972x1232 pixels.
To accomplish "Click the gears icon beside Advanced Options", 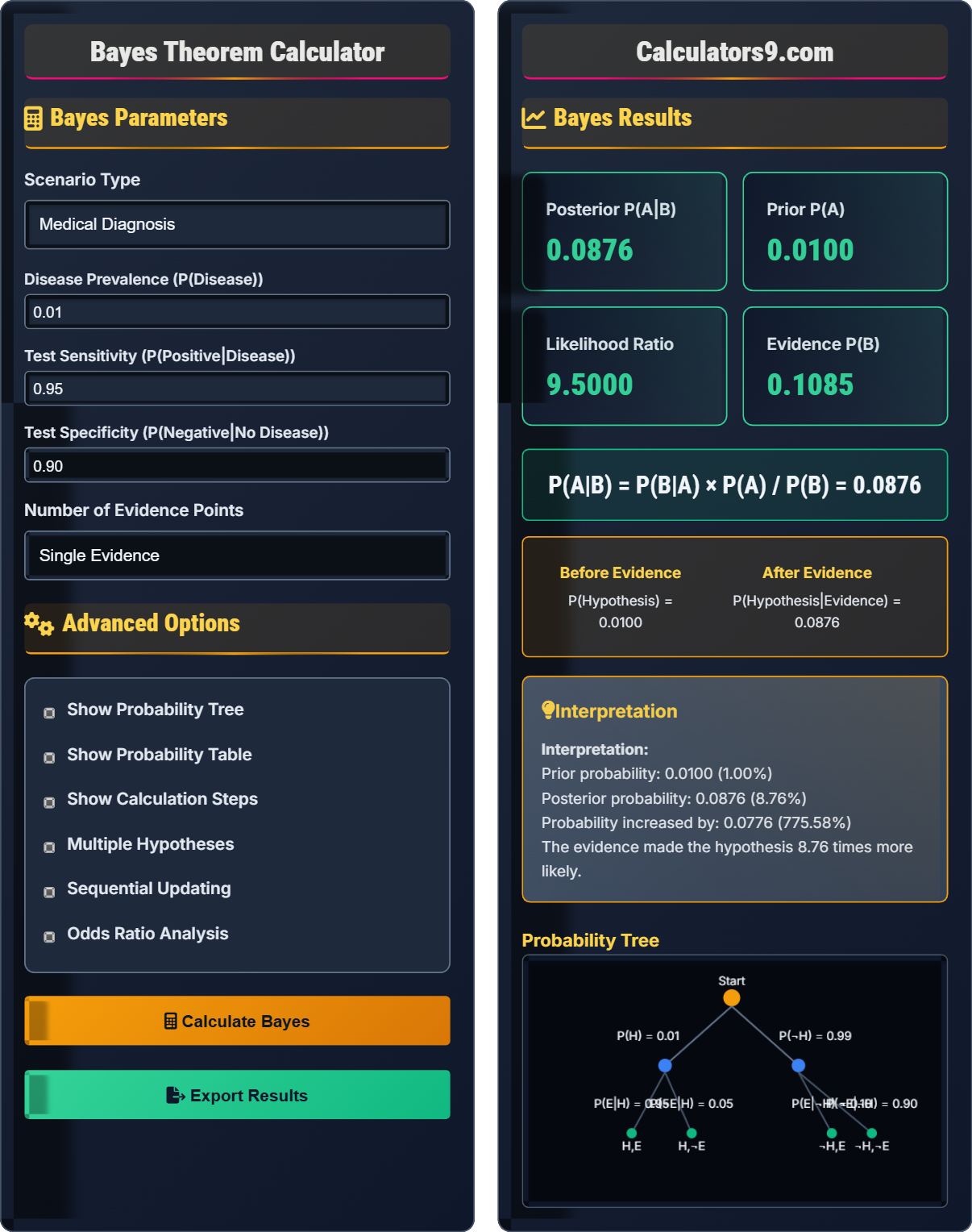I will click(x=39, y=623).
